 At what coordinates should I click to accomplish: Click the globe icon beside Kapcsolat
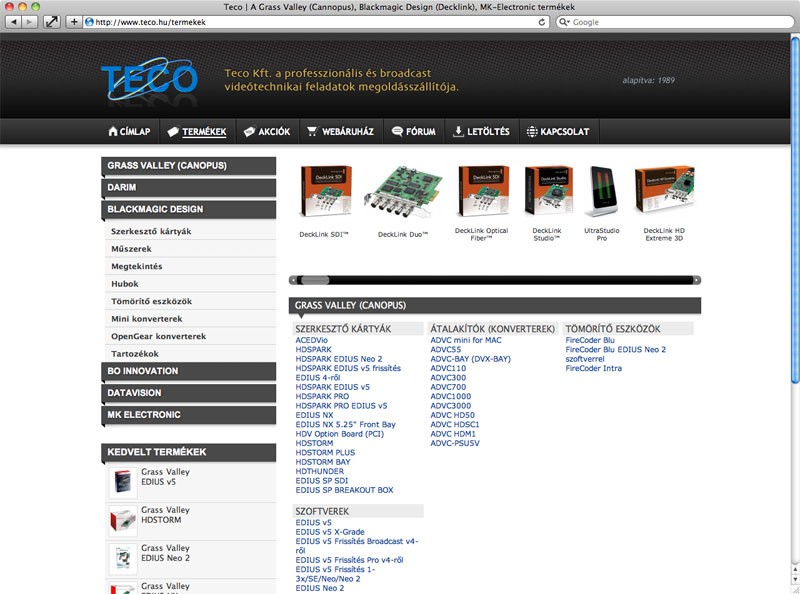(x=531, y=132)
